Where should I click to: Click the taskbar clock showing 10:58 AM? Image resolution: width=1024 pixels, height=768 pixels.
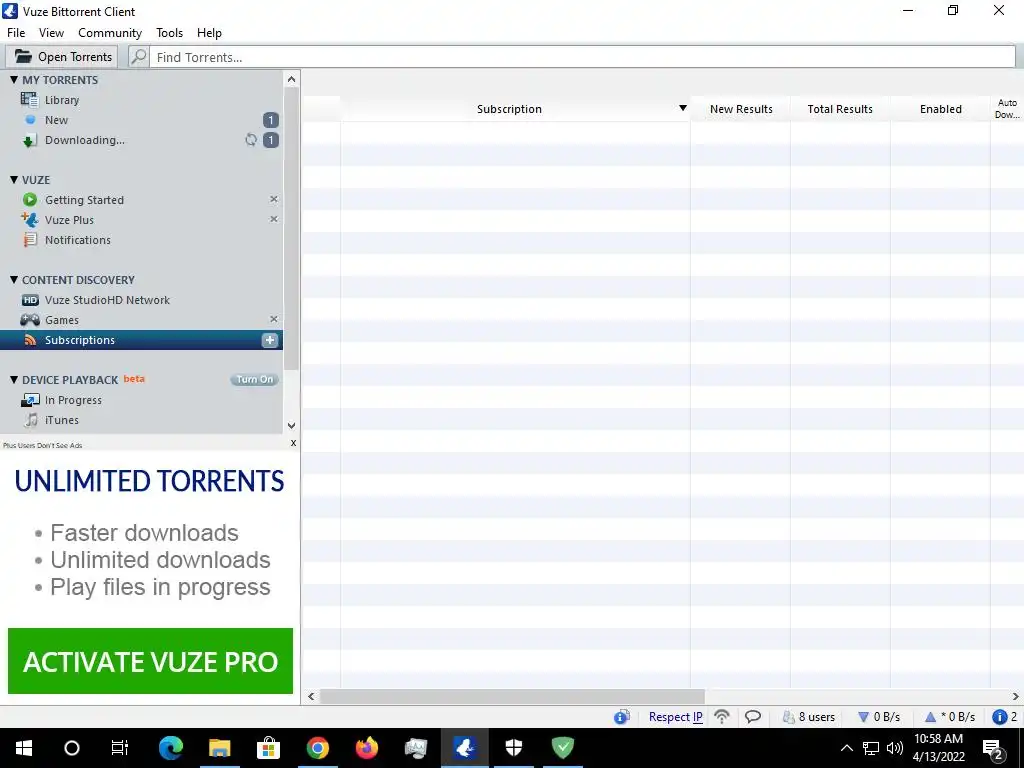938,748
